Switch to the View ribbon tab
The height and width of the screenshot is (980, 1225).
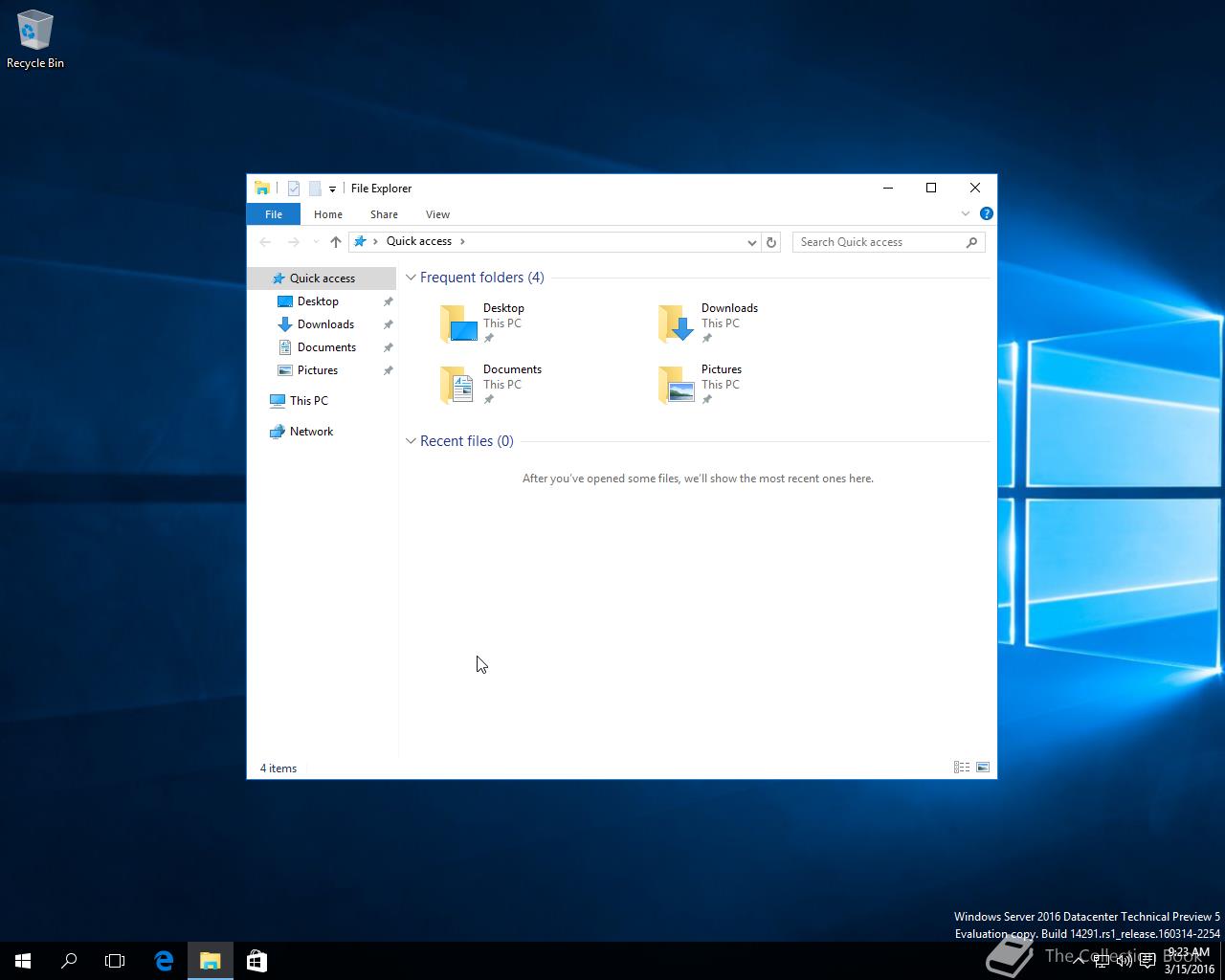point(437,214)
